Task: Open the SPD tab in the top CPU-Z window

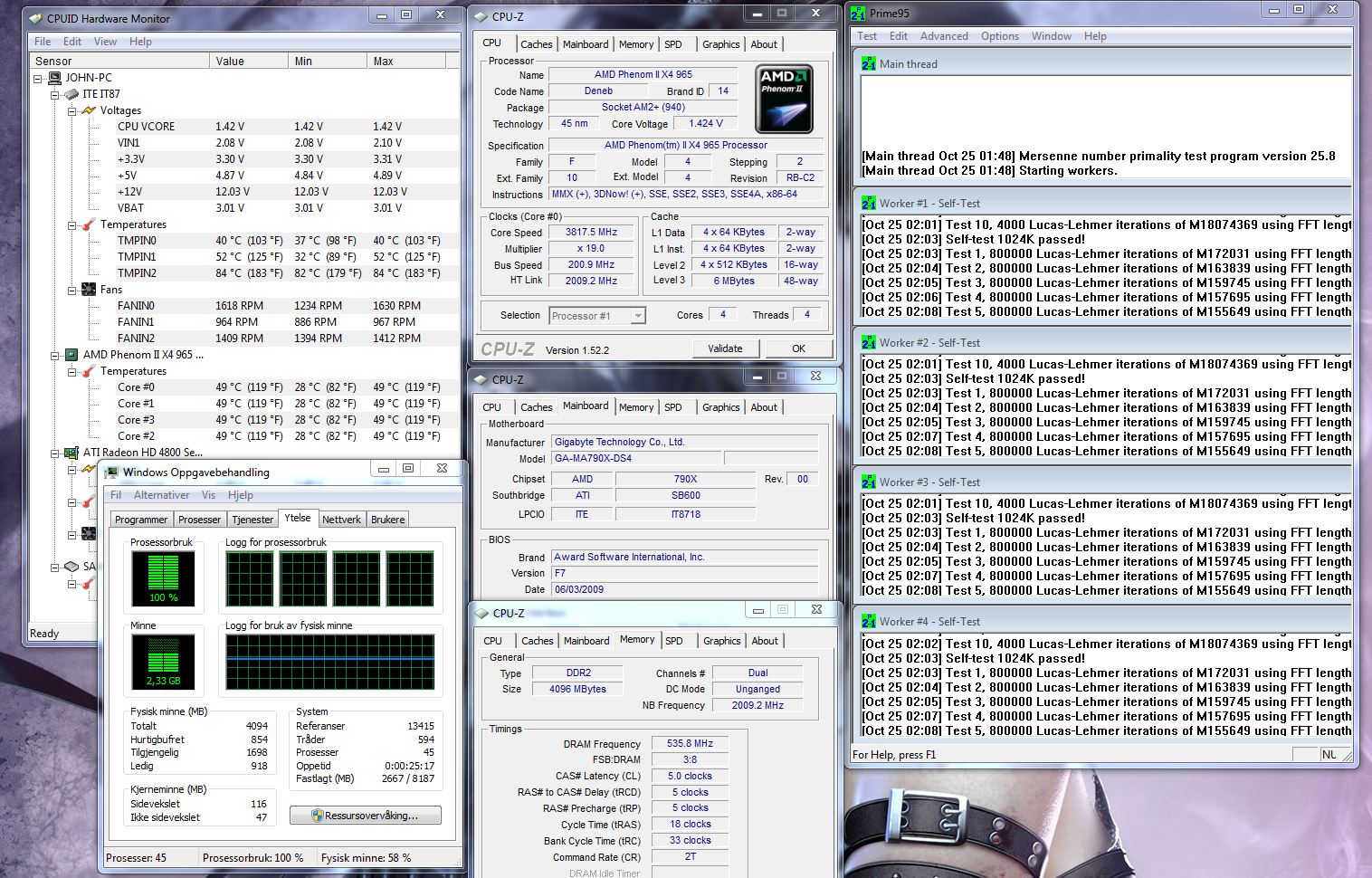Action: point(673,44)
